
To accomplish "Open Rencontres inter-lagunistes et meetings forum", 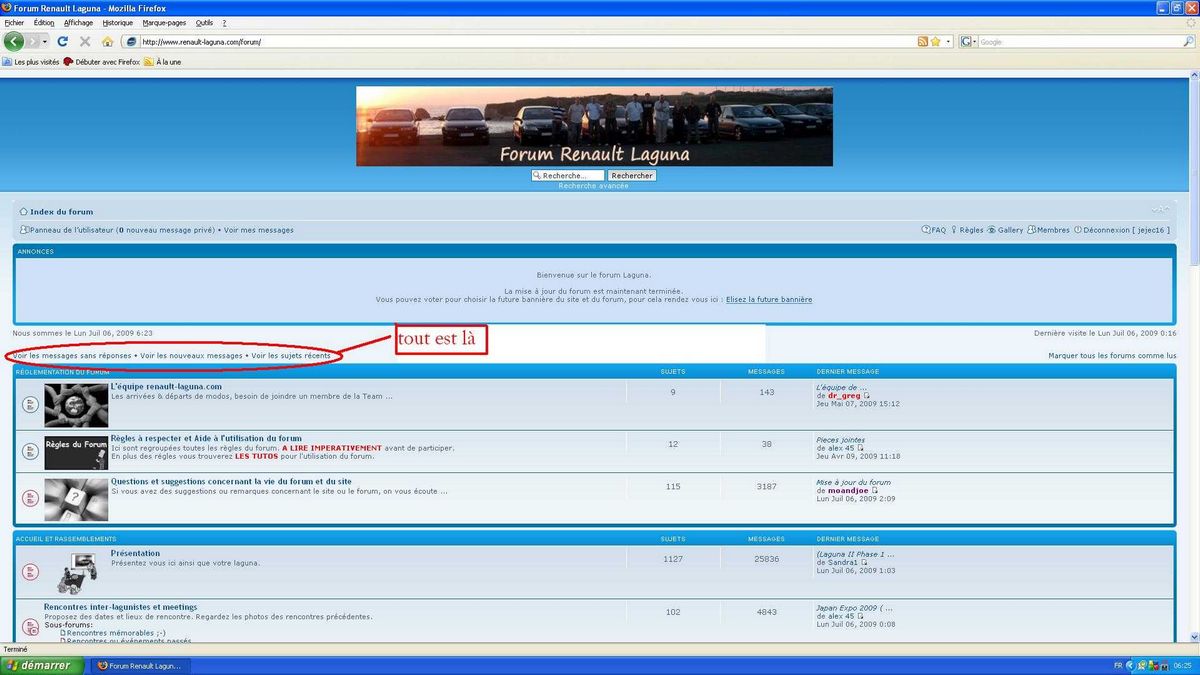I will pyautogui.click(x=120, y=607).
